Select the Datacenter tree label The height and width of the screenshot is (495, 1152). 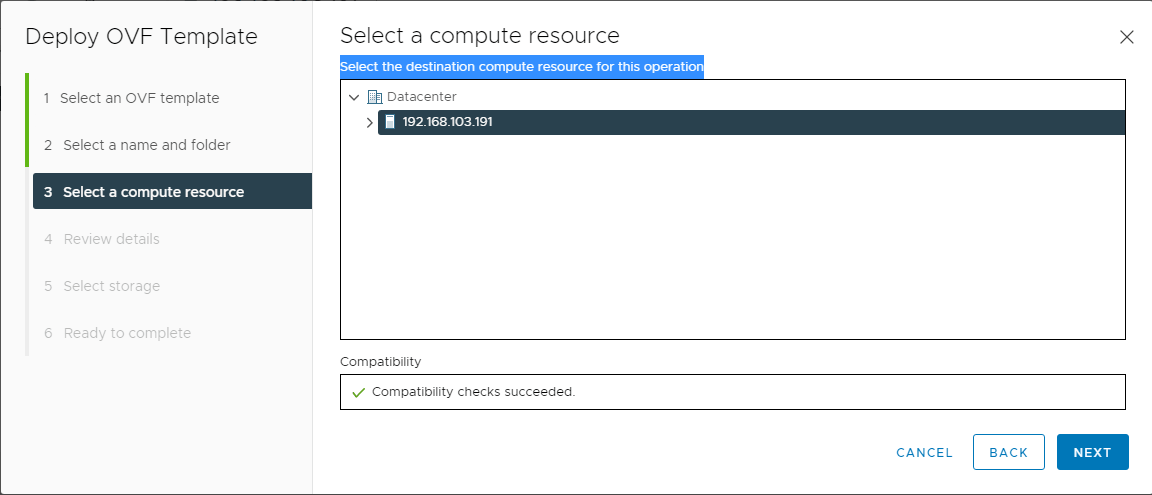tap(422, 97)
